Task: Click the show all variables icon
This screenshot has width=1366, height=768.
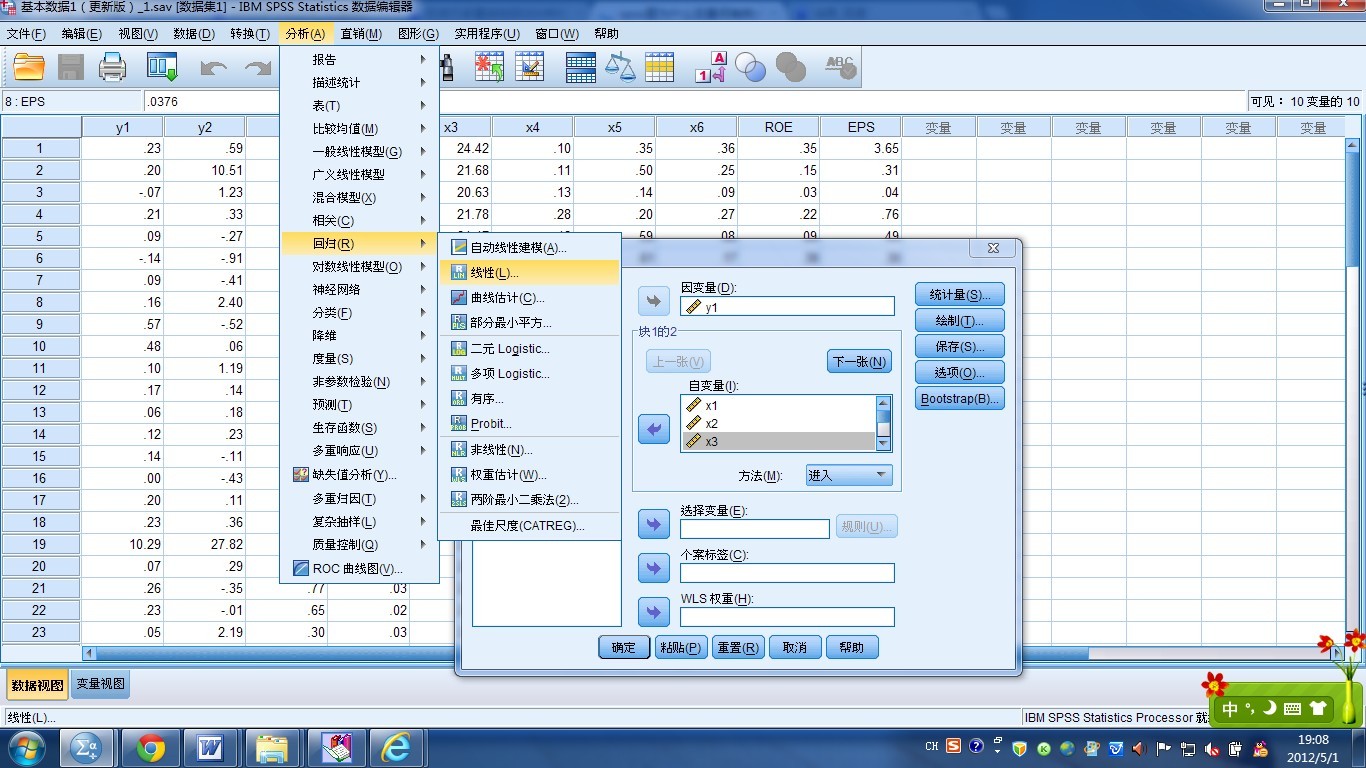Action: (x=790, y=67)
